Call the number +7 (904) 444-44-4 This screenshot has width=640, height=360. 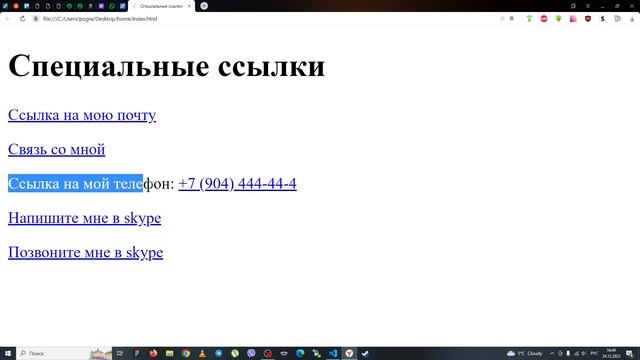(x=238, y=184)
